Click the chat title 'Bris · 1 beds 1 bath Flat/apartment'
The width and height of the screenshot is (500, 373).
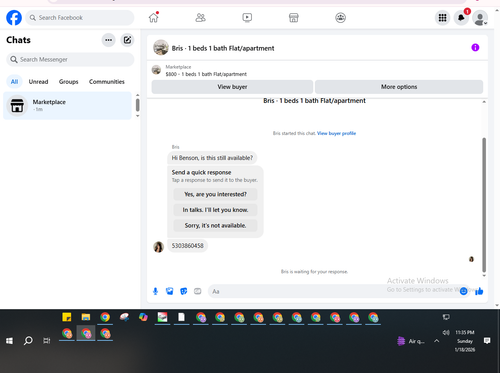[223, 48]
